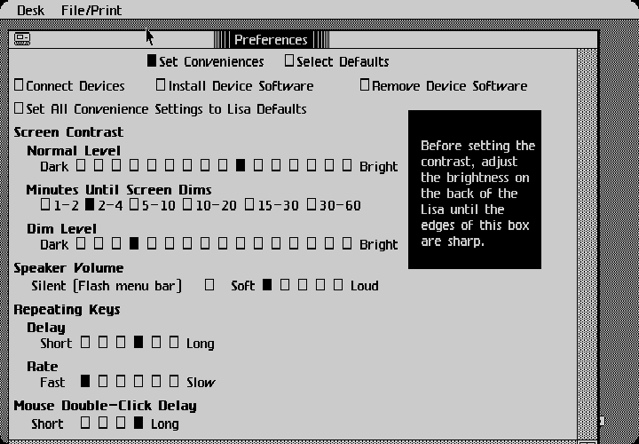The width and height of the screenshot is (639, 444).
Task: Click the filled Fast repeat rate box
Action: click(85, 381)
